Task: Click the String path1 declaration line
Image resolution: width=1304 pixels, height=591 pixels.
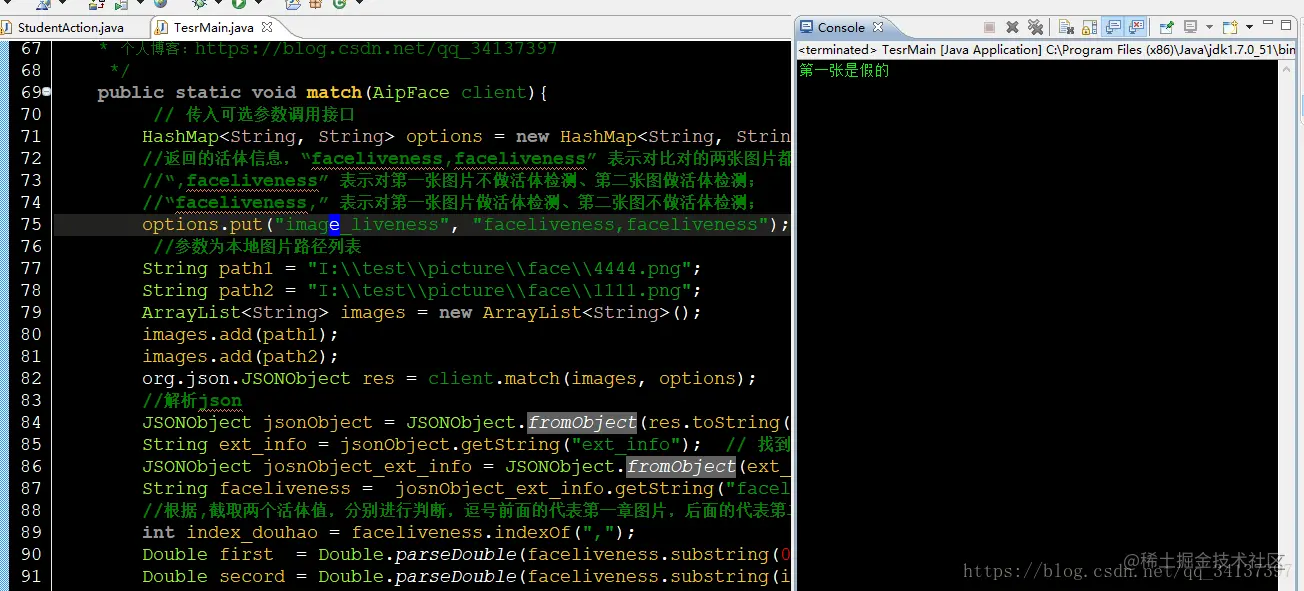Action: [422, 268]
